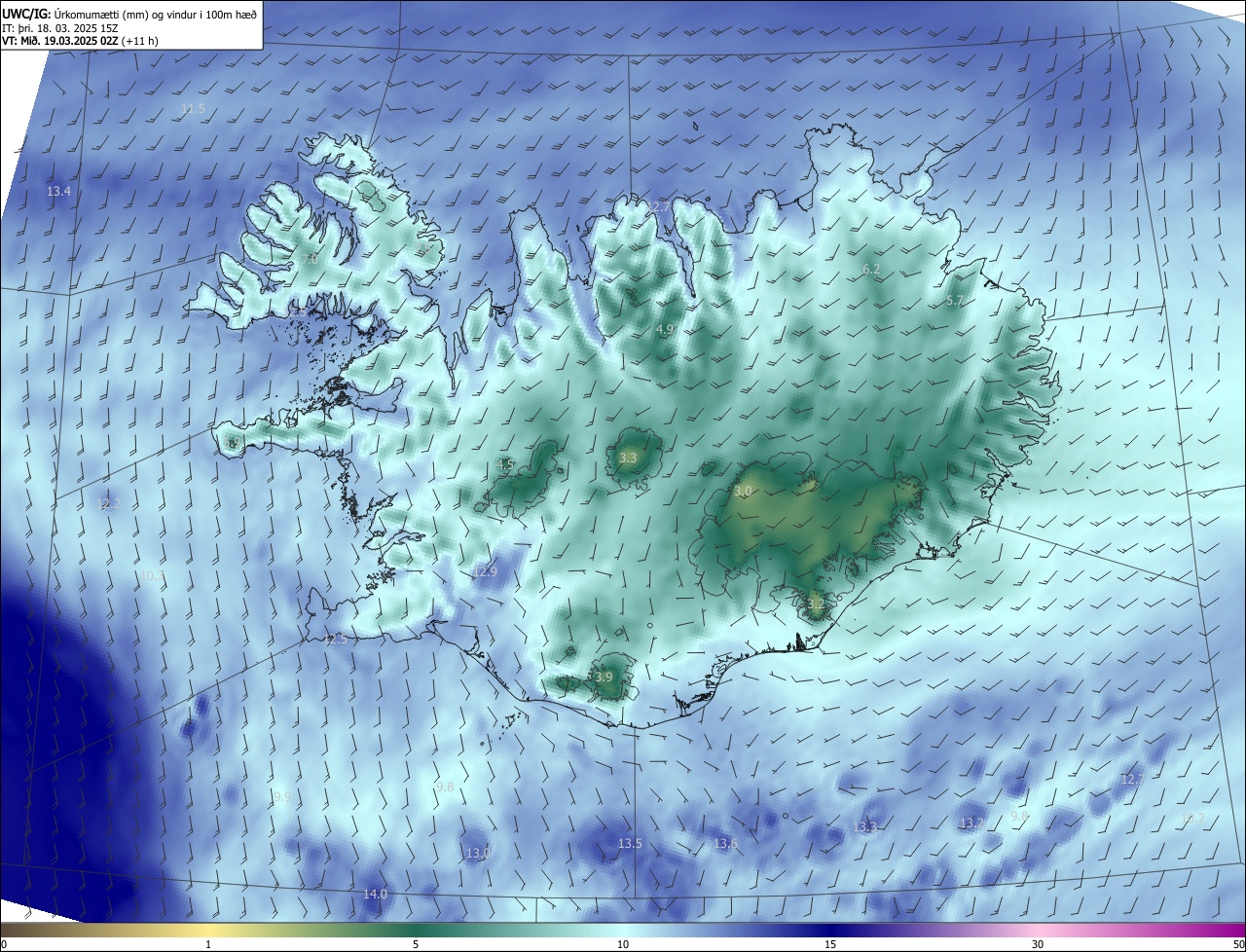Click the 13.5 value south of Iceland
This screenshot has height=952, width=1246.
tap(630, 843)
